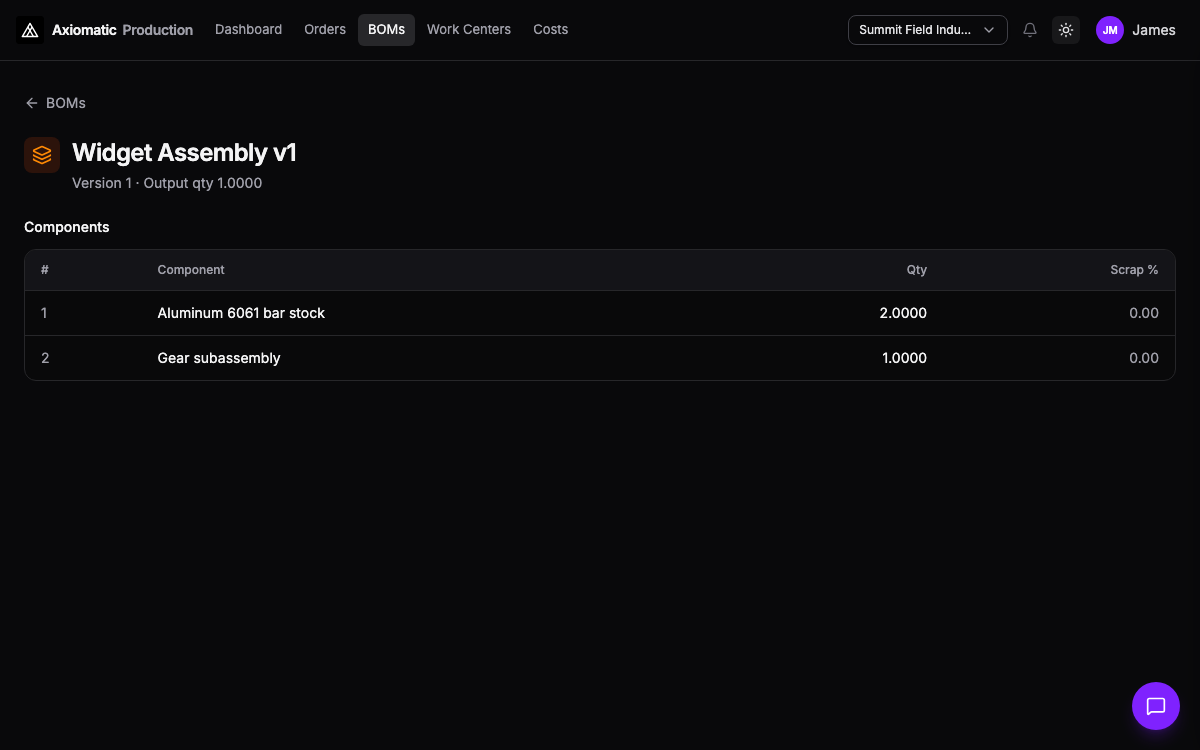
Task: Open the Aluminum 6061 bar stock row
Action: pos(600,313)
